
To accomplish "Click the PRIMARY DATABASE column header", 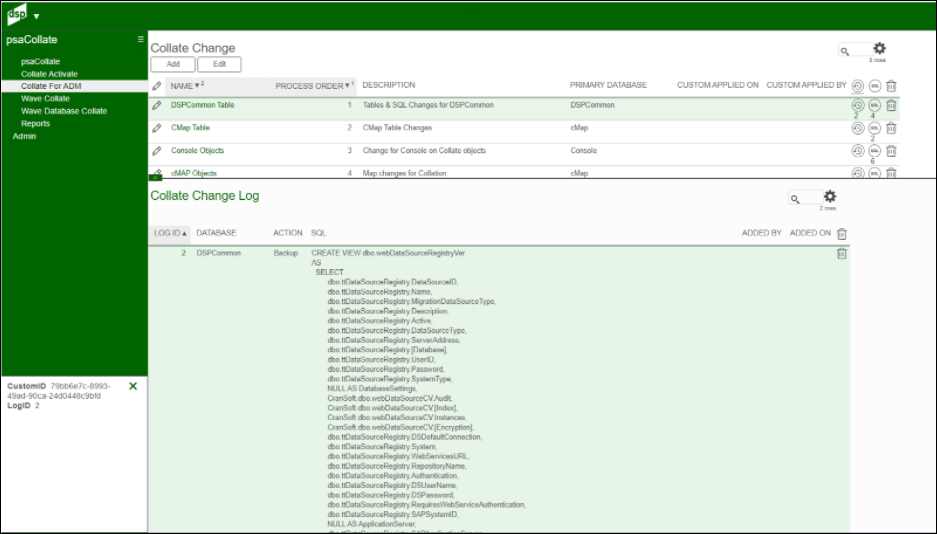I will pos(608,85).
